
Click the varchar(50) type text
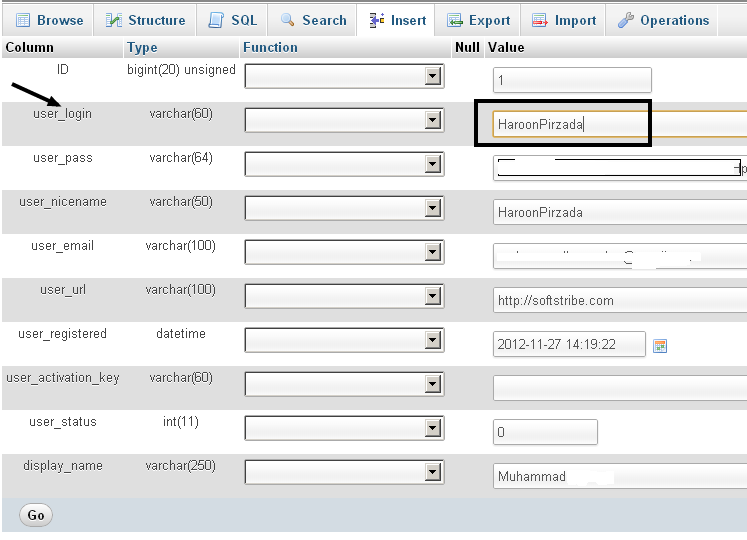[181, 202]
